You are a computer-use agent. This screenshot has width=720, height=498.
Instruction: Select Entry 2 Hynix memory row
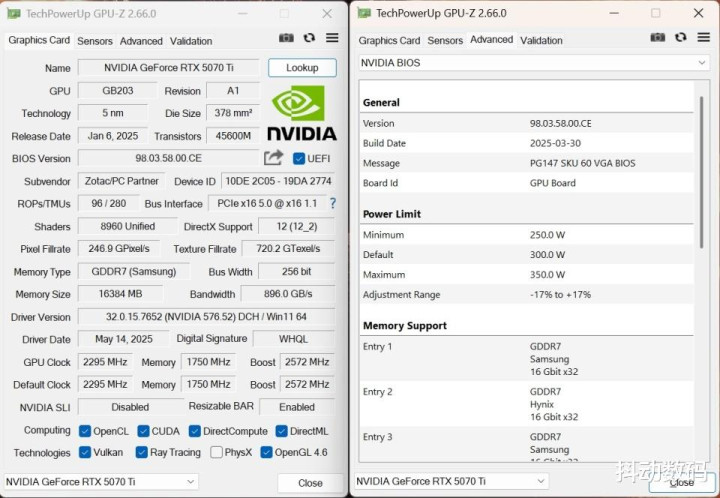coord(527,404)
